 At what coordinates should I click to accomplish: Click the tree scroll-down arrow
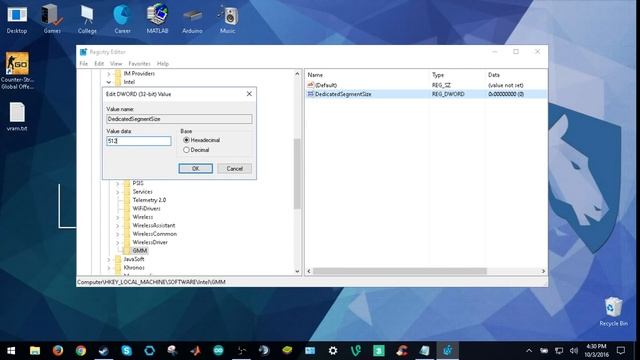pos(297,271)
